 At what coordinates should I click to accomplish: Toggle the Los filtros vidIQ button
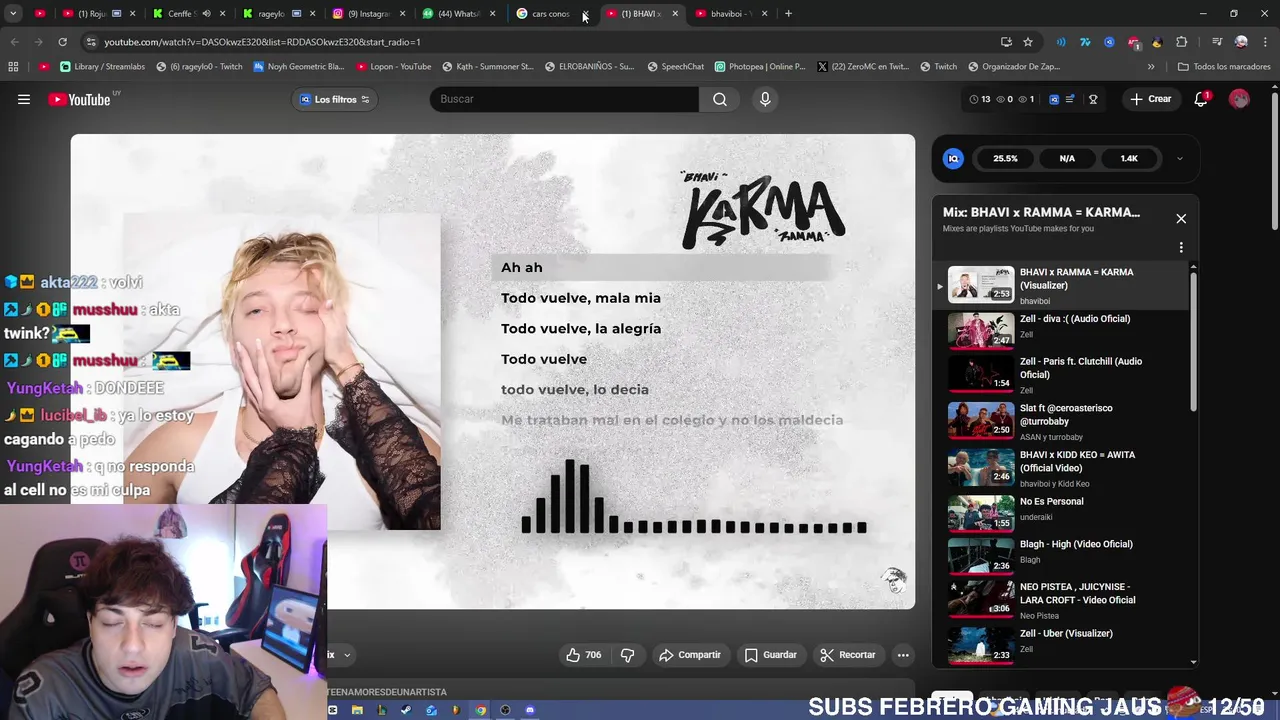335,99
